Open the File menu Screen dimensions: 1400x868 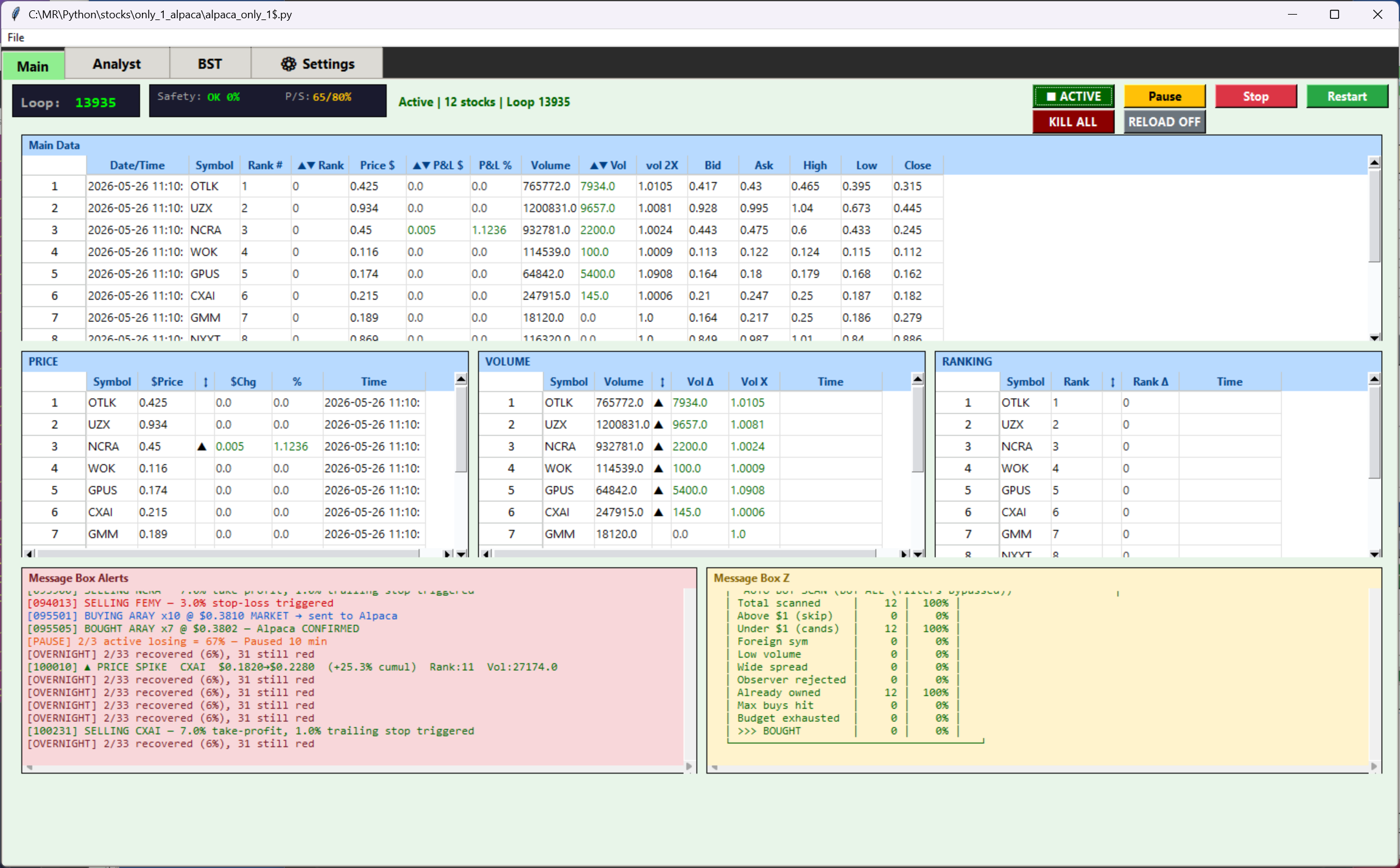16,37
